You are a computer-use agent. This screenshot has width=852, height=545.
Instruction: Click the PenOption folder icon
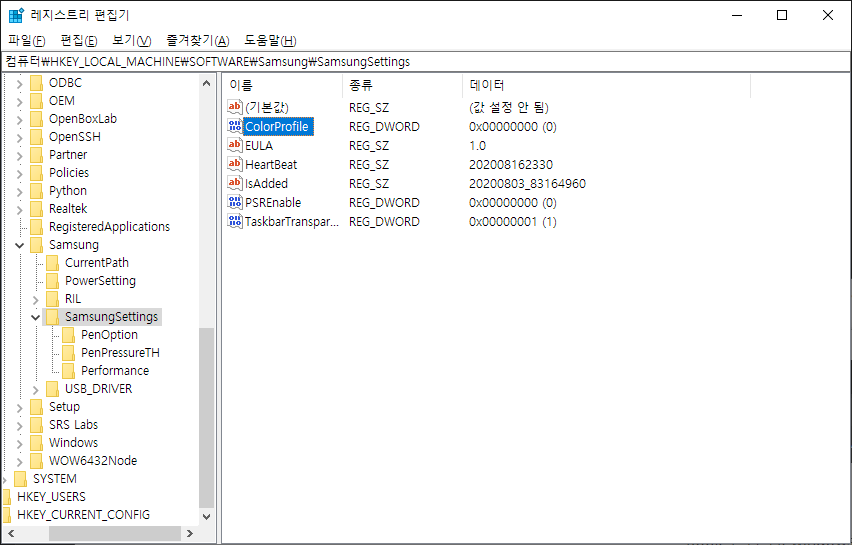(68, 334)
